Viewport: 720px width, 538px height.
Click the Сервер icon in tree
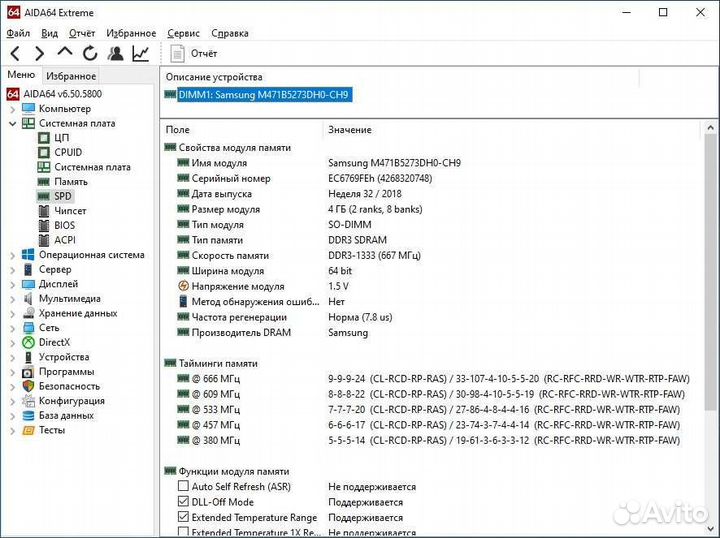pos(28,269)
